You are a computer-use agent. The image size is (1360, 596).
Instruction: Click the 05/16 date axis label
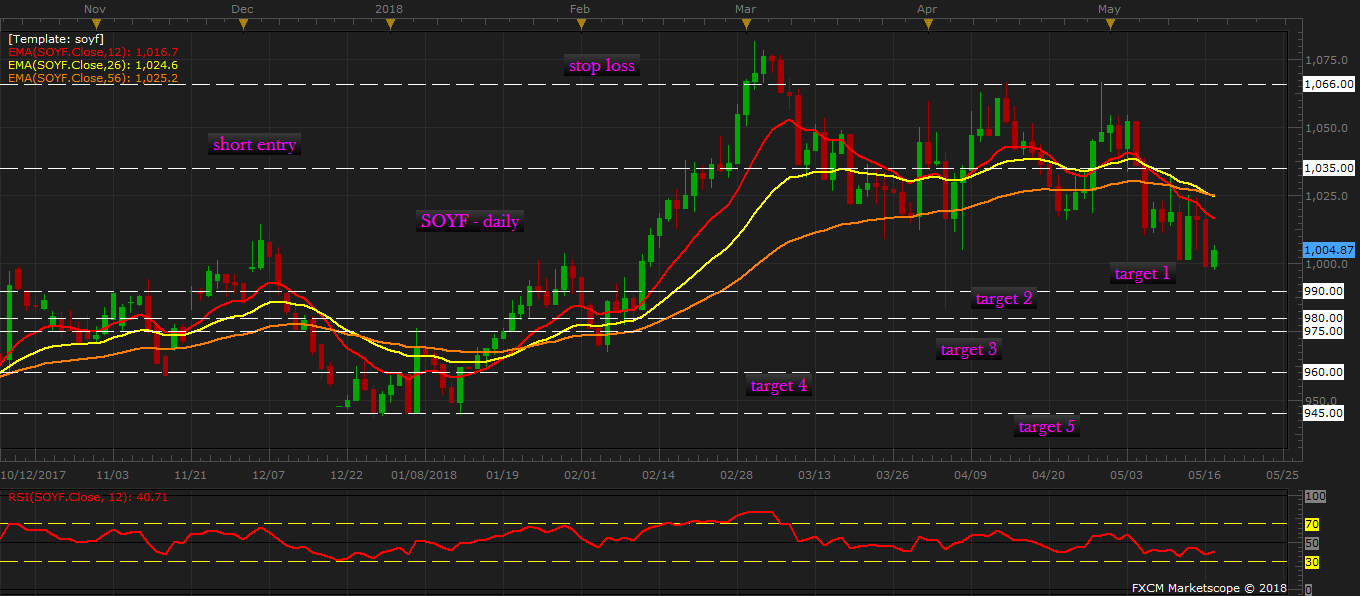1204,475
